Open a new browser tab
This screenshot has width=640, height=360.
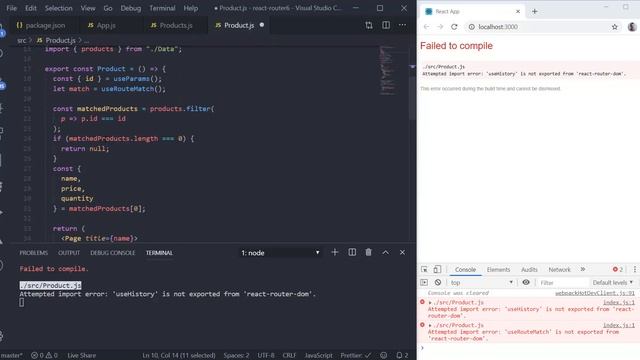[x=535, y=11]
